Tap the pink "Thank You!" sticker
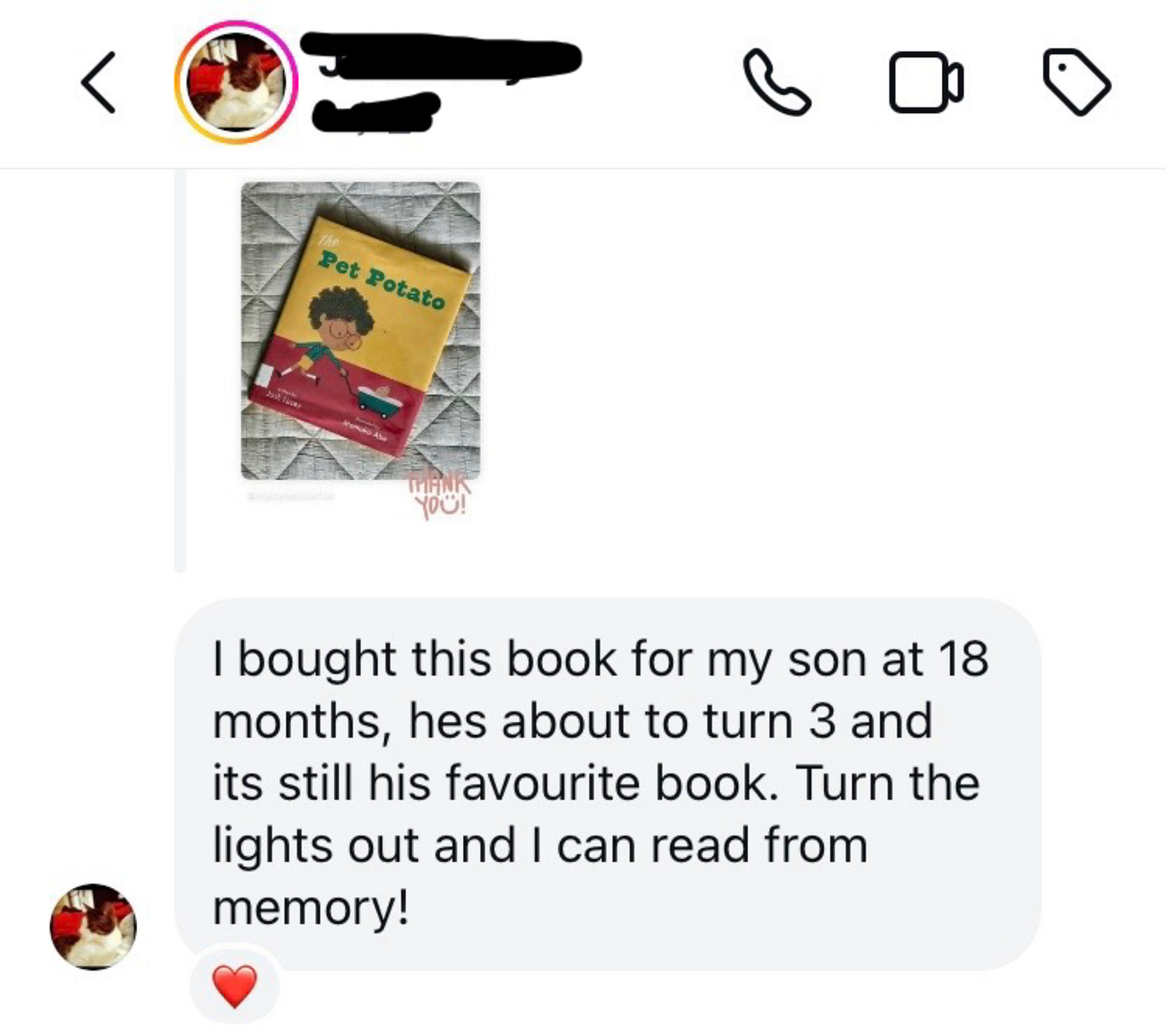1166x1036 pixels. (x=439, y=496)
